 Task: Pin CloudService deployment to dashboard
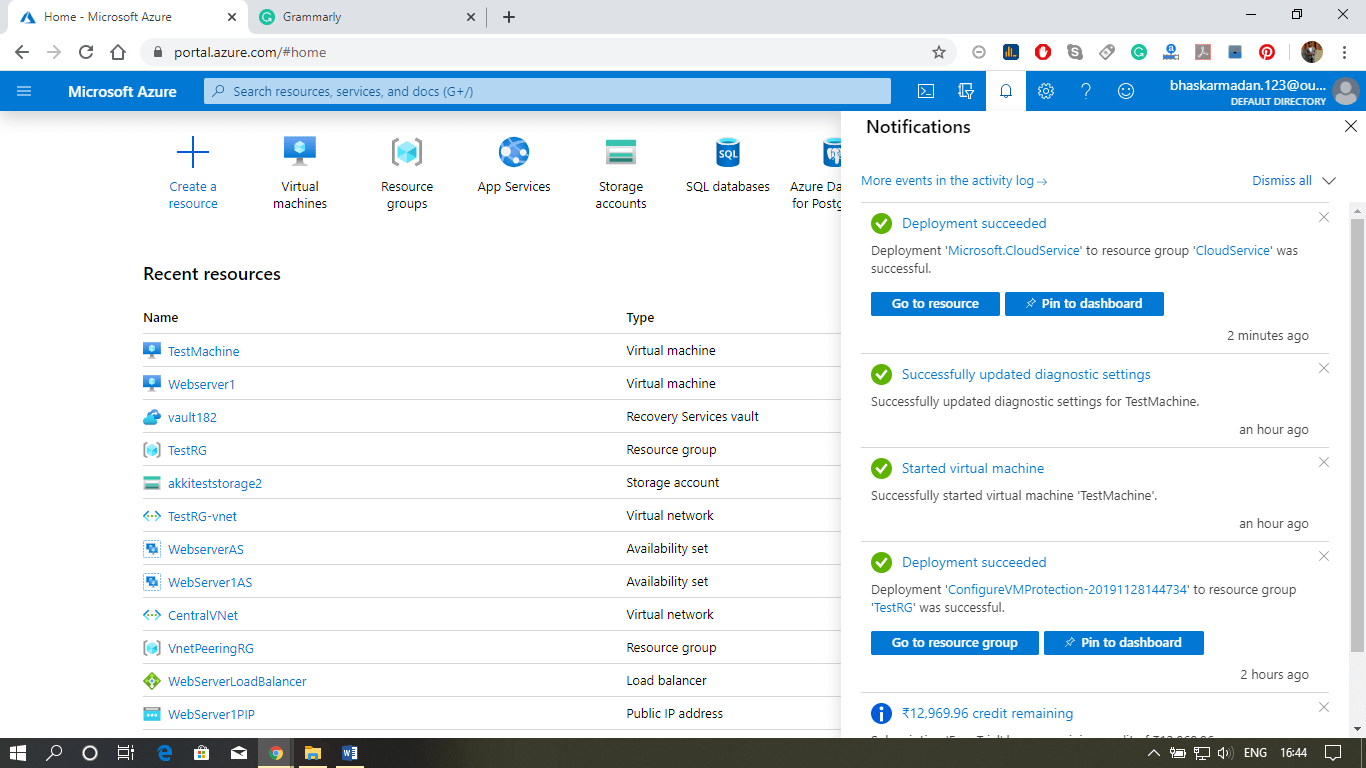pos(1084,303)
